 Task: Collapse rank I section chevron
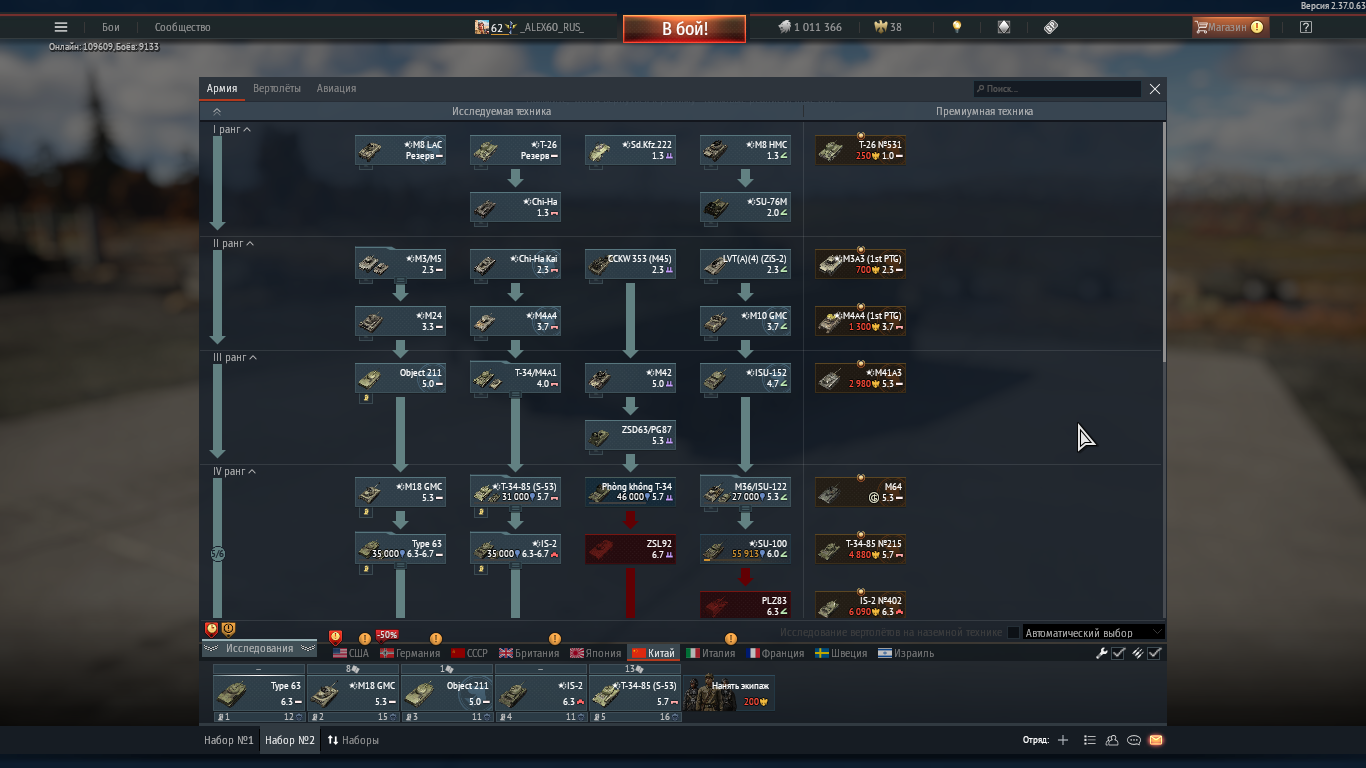point(247,130)
